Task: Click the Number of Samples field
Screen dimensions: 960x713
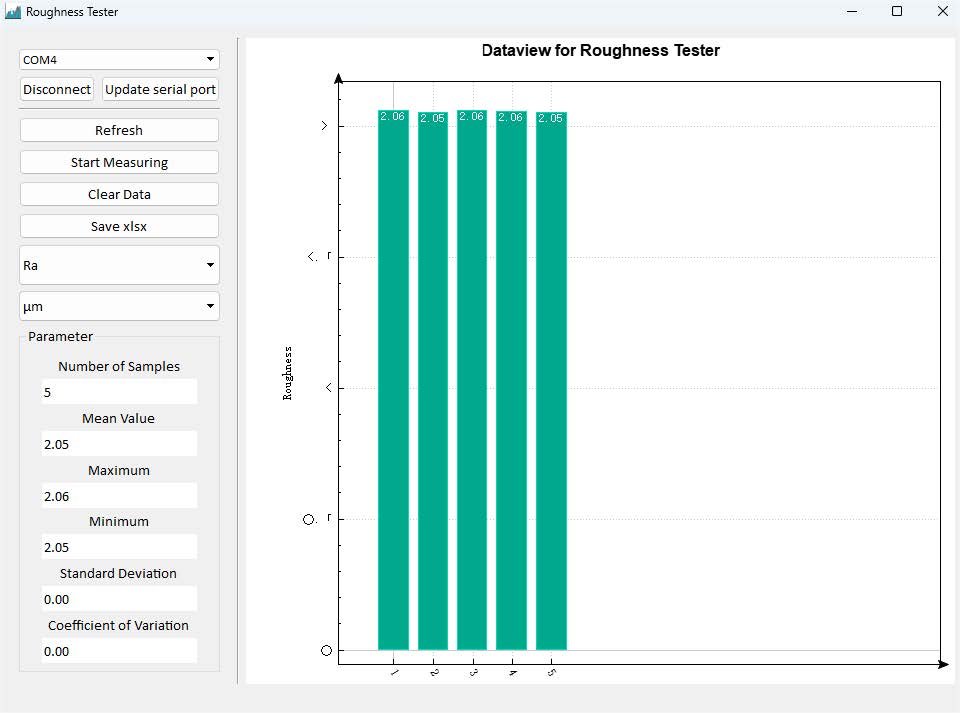Action: (119, 392)
